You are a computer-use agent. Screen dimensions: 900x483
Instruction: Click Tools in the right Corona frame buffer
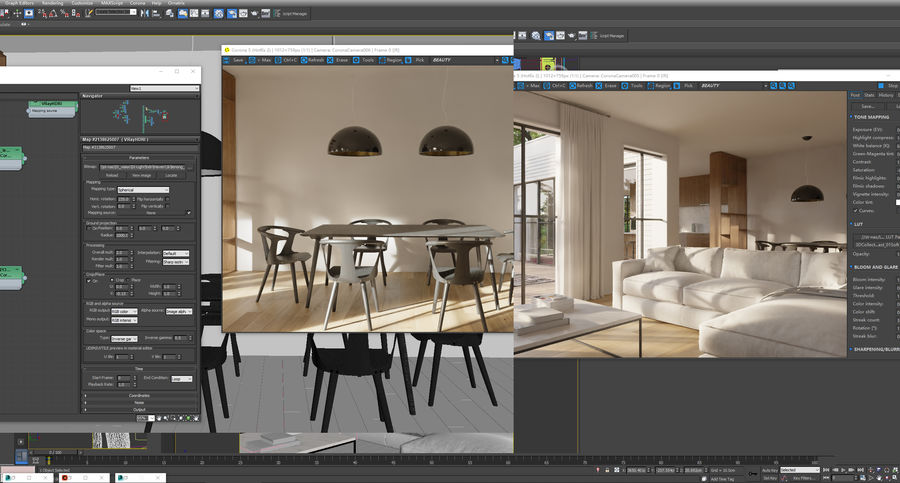[633, 86]
